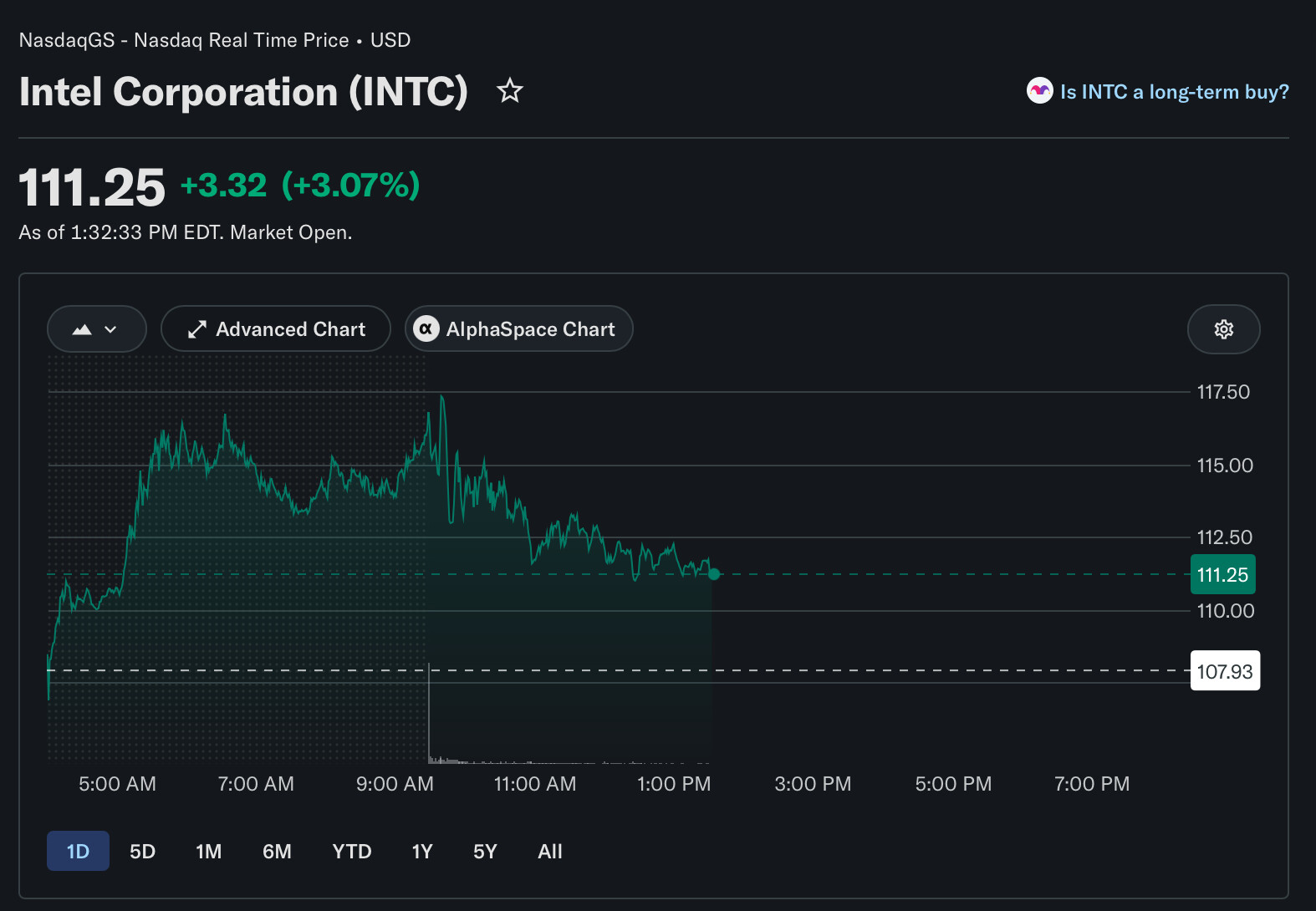The width and height of the screenshot is (1316, 911).
Task: Switch chart to 1M range
Action: pos(209,851)
